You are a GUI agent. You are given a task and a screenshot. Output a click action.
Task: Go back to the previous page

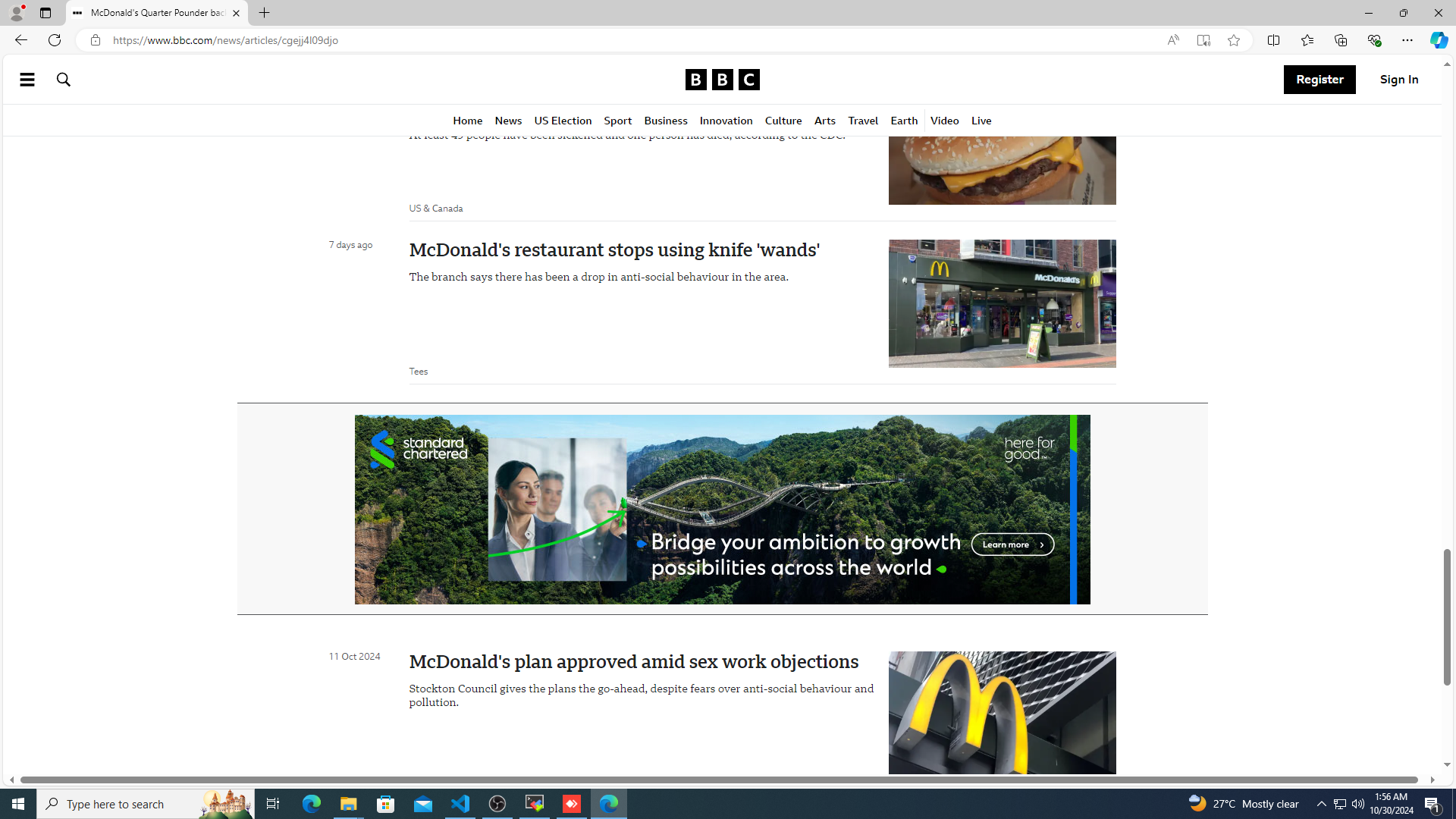click(20, 40)
